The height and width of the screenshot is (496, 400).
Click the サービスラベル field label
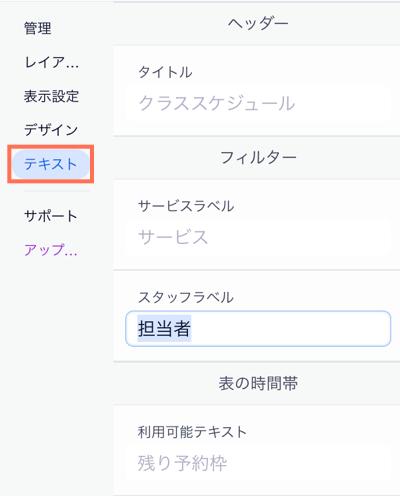pyautogui.click(x=186, y=206)
